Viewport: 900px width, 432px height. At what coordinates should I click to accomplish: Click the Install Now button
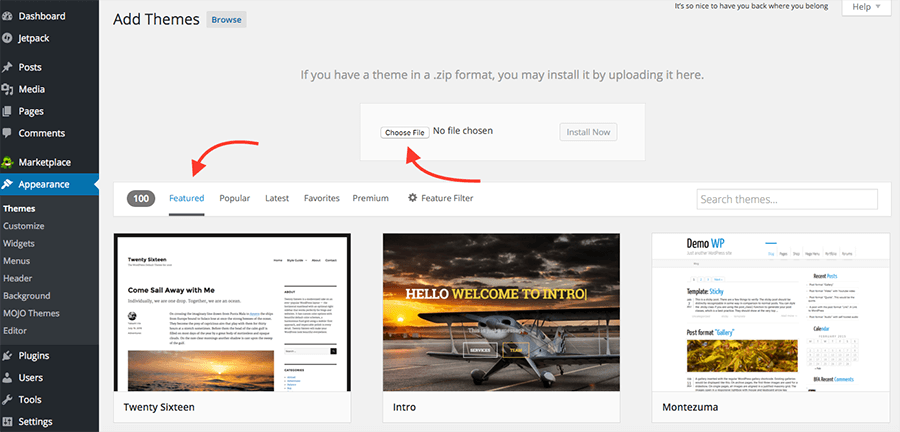[588, 132]
